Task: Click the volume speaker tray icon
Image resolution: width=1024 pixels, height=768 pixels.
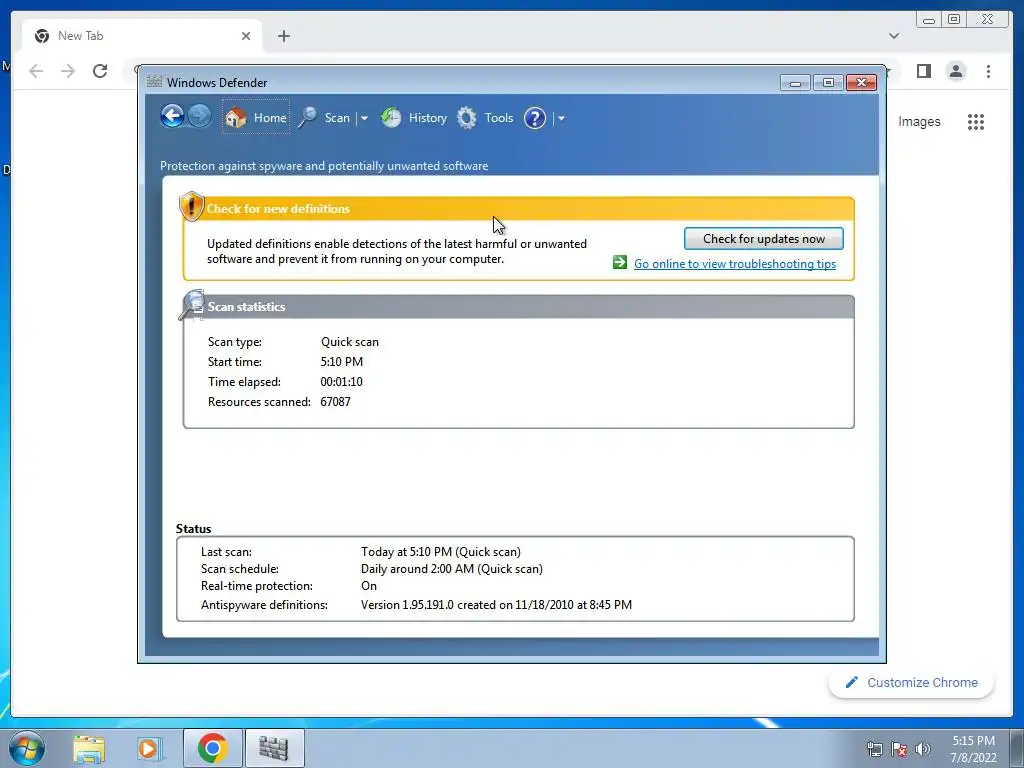Action: click(922, 749)
